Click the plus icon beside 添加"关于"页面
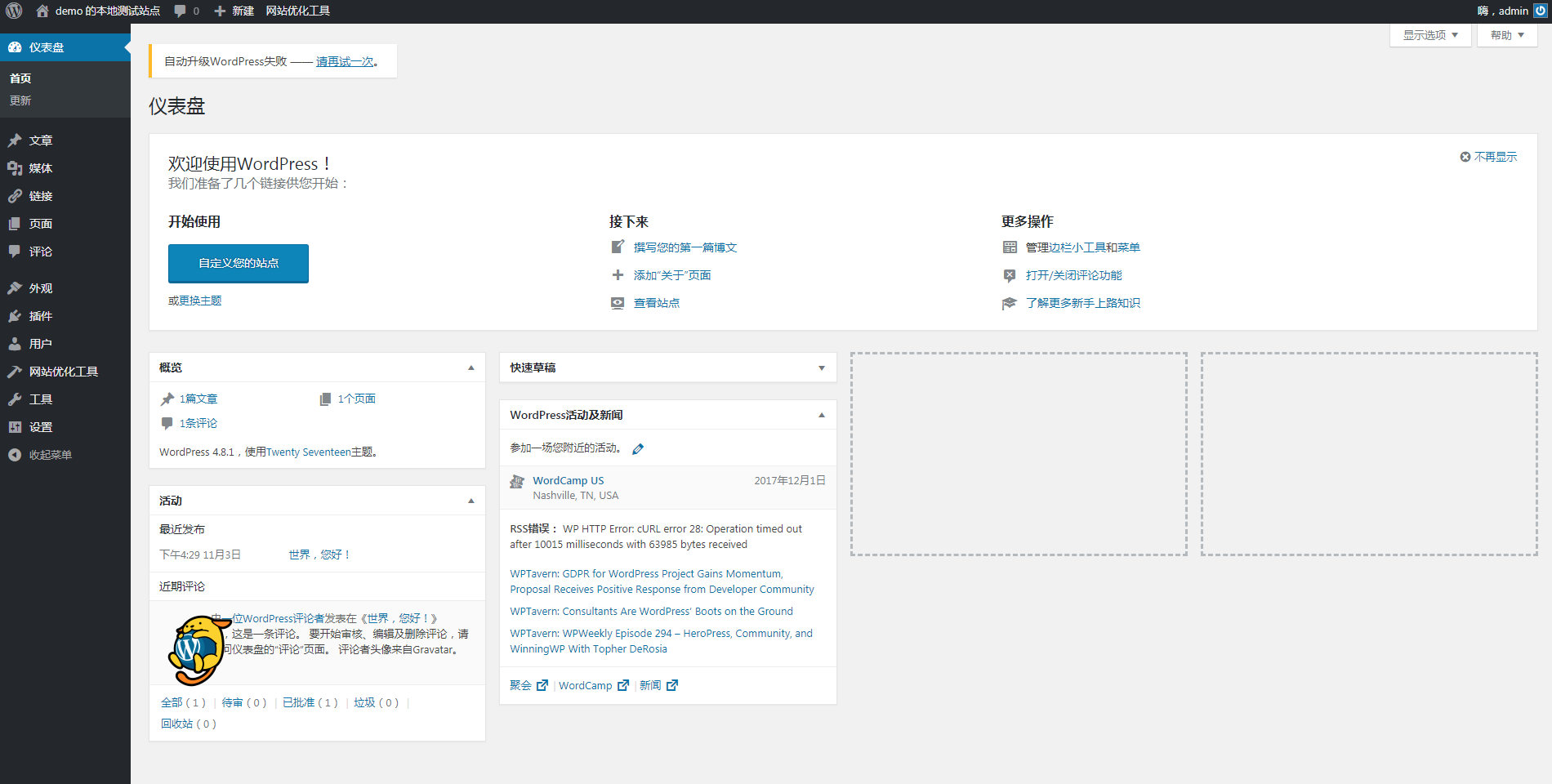Image resolution: width=1552 pixels, height=784 pixels. 618,275
